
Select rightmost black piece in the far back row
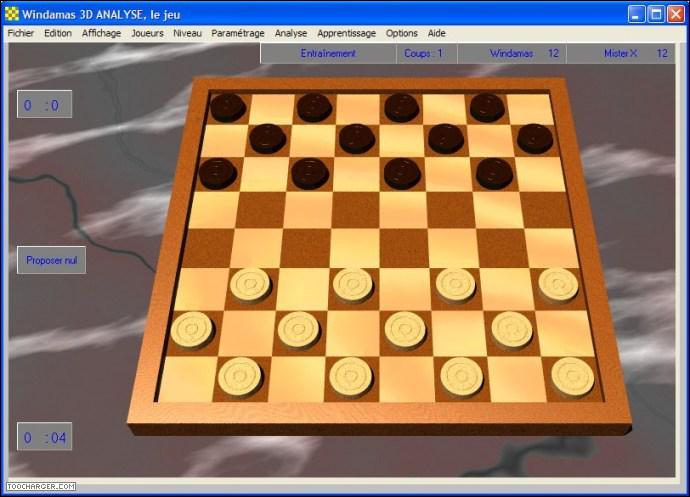487,107
